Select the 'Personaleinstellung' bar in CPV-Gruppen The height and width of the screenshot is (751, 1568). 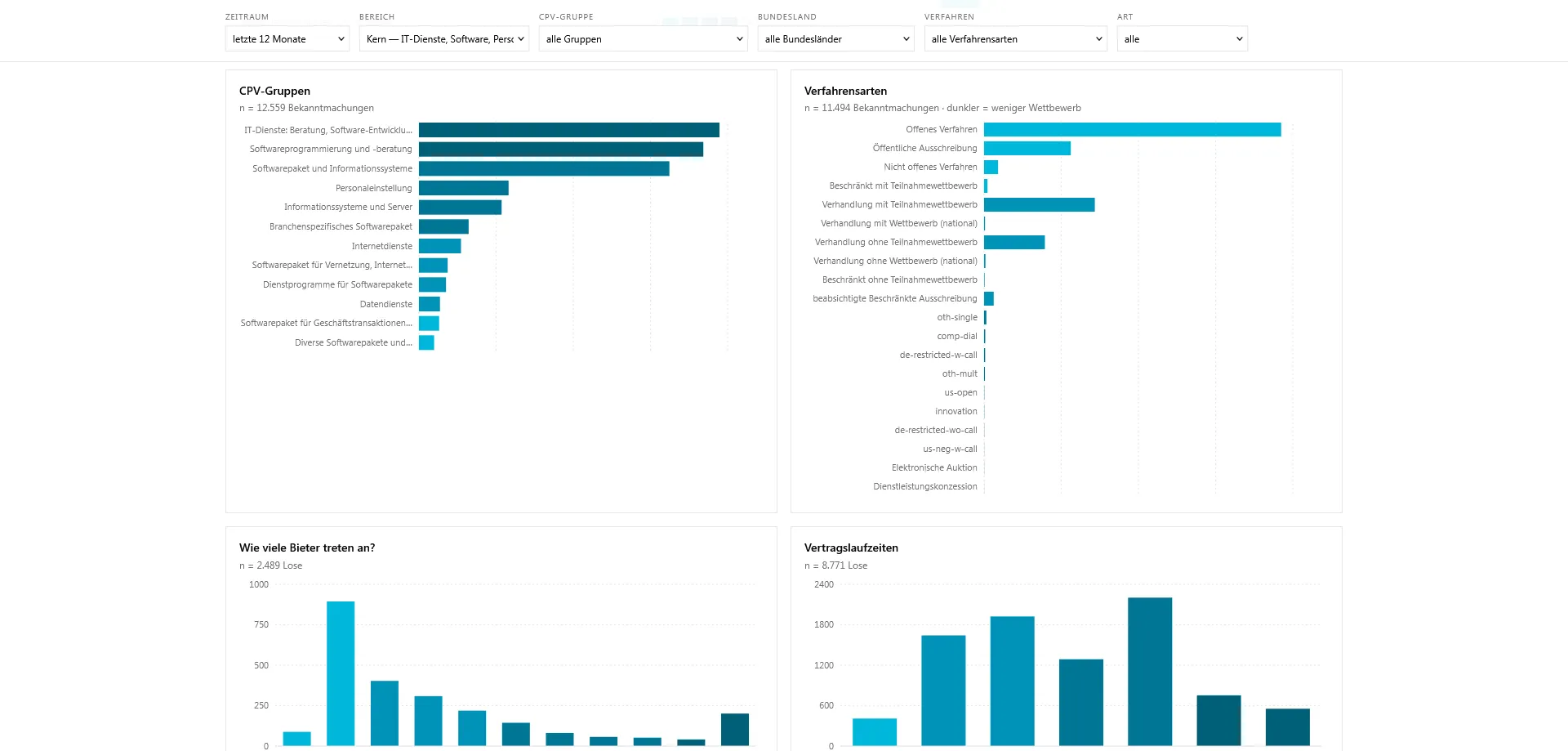click(x=464, y=188)
